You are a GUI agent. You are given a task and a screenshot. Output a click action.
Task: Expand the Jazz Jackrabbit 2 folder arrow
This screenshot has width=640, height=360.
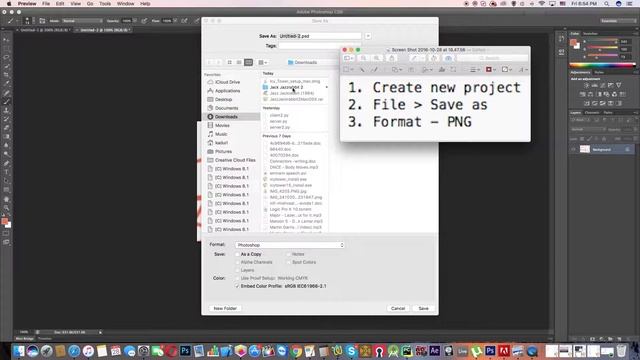point(326,87)
